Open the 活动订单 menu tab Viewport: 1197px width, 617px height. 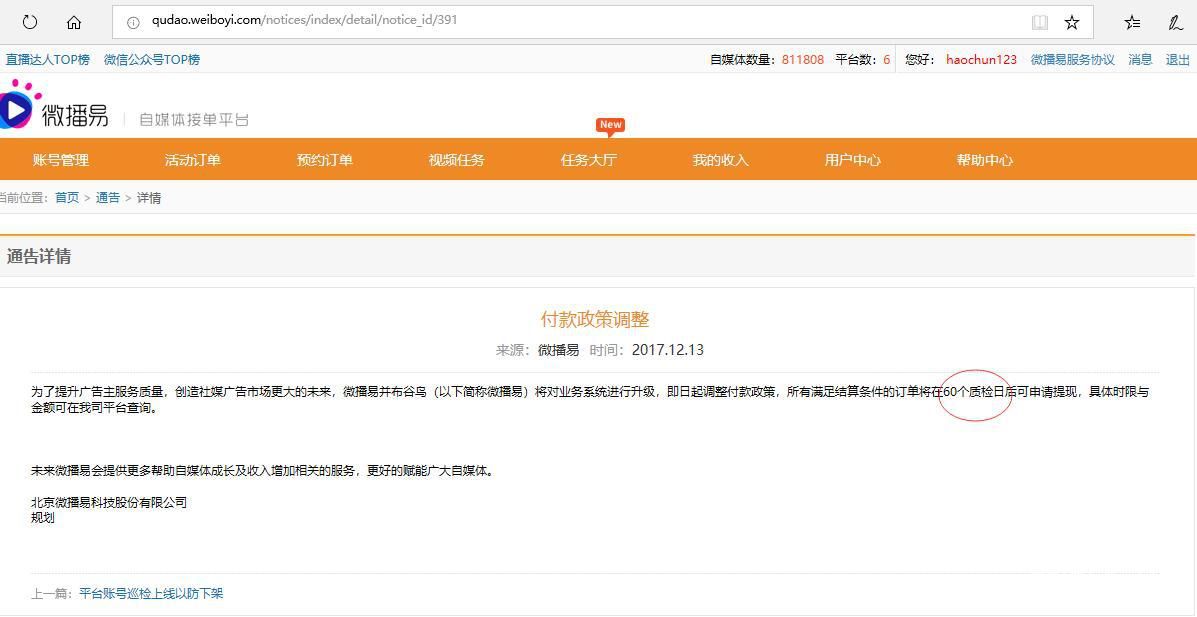pos(193,160)
